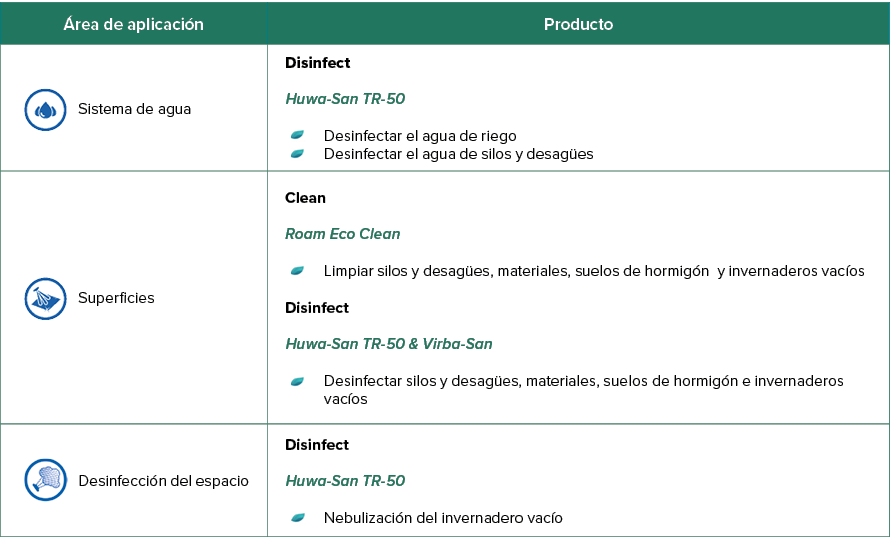
Task: Click the text Nebulización del invernadero vacío
Action: tap(443, 518)
